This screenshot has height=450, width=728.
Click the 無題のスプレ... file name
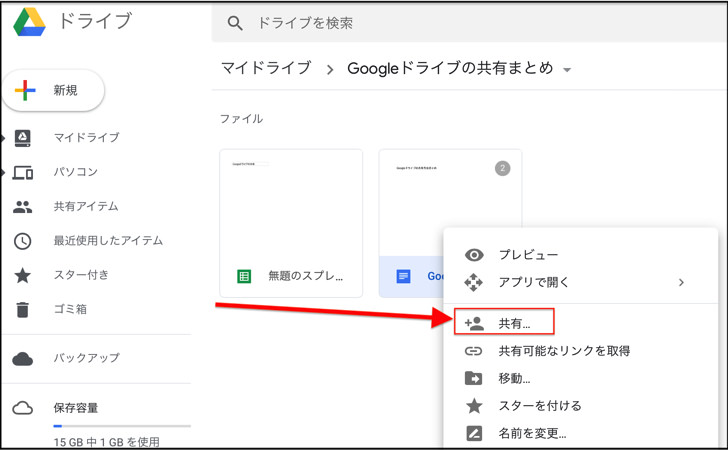[x=306, y=276]
